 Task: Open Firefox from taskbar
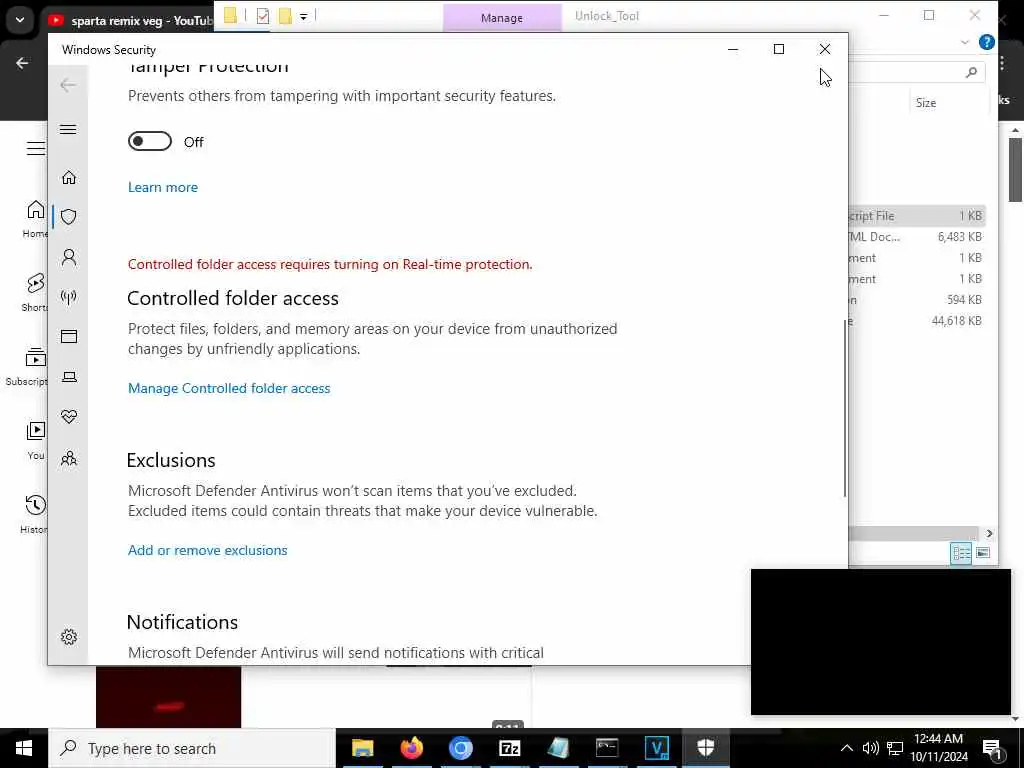411,748
